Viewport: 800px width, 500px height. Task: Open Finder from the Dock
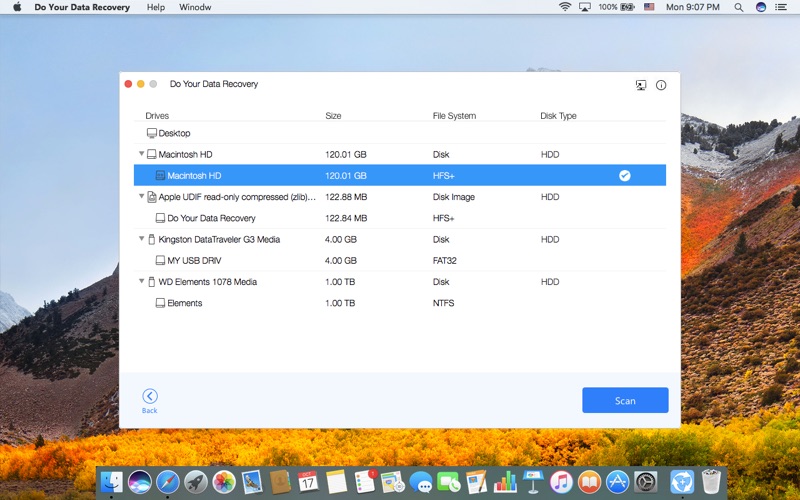(x=111, y=482)
